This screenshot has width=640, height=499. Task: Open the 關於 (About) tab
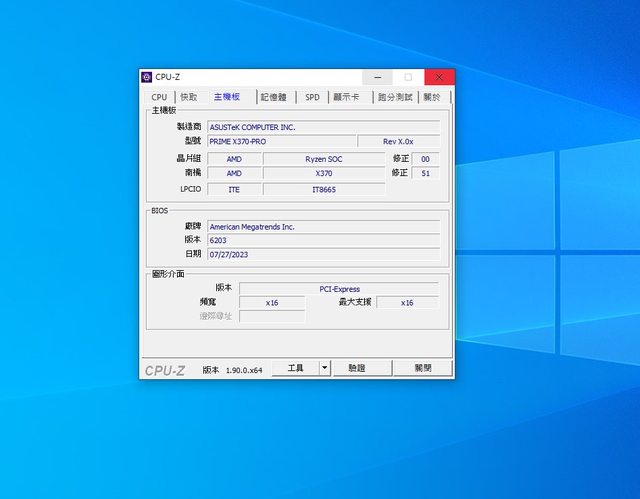tap(432, 97)
